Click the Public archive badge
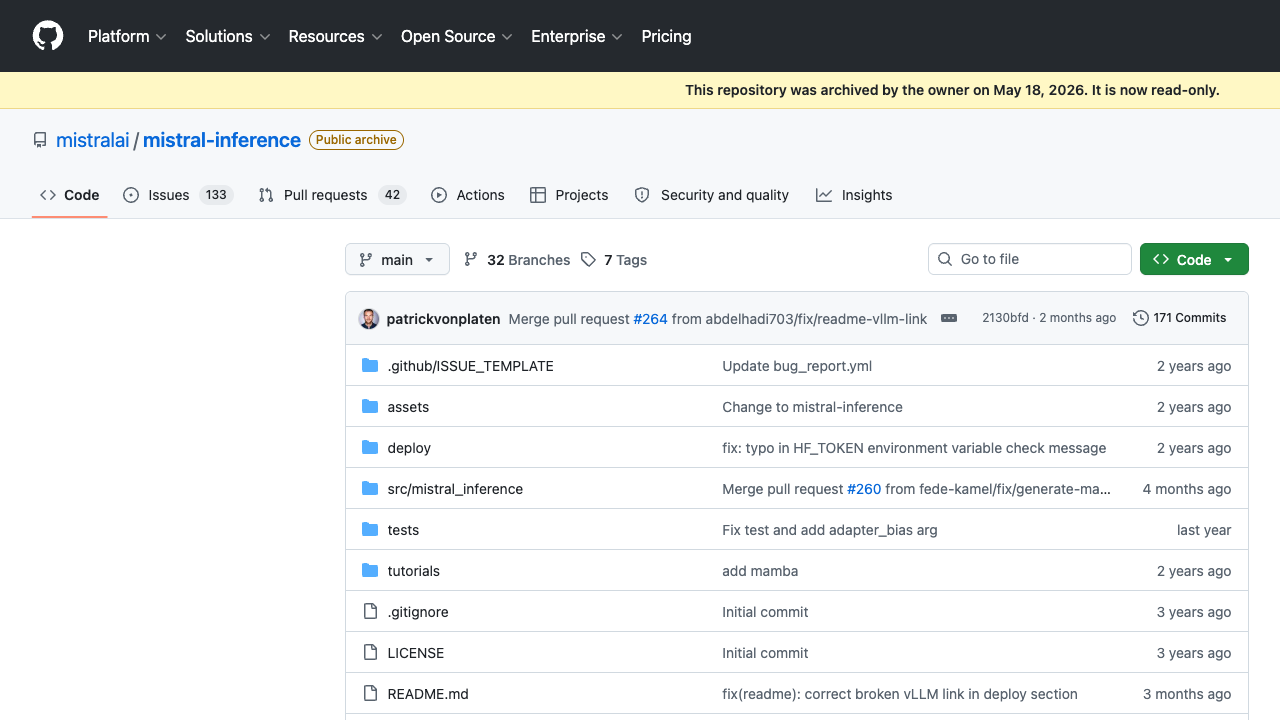Viewport: 1280px width, 720px height. pyautogui.click(x=356, y=140)
